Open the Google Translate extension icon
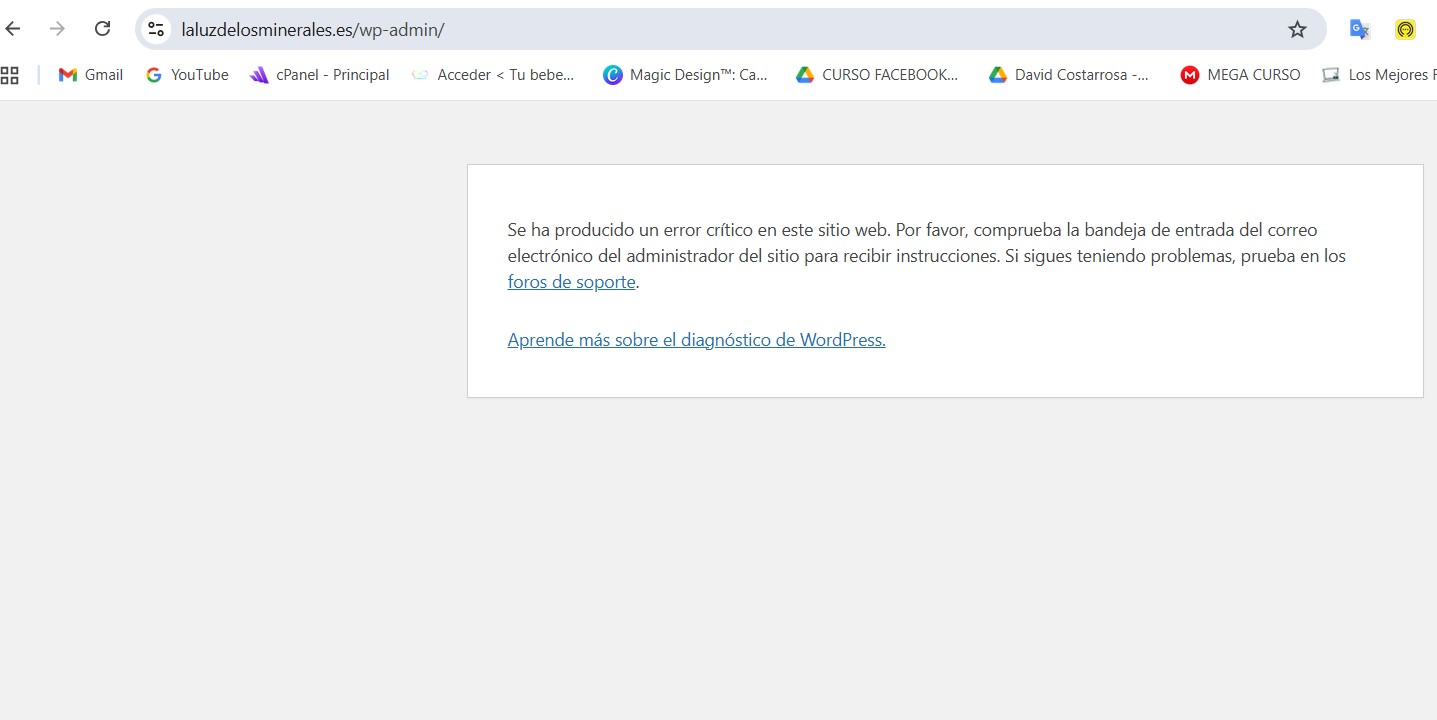 (x=1359, y=29)
